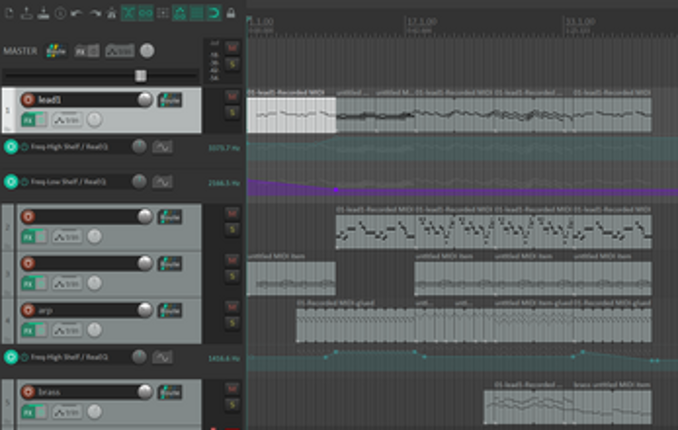Click the pan knob on lead1 track

(94, 120)
